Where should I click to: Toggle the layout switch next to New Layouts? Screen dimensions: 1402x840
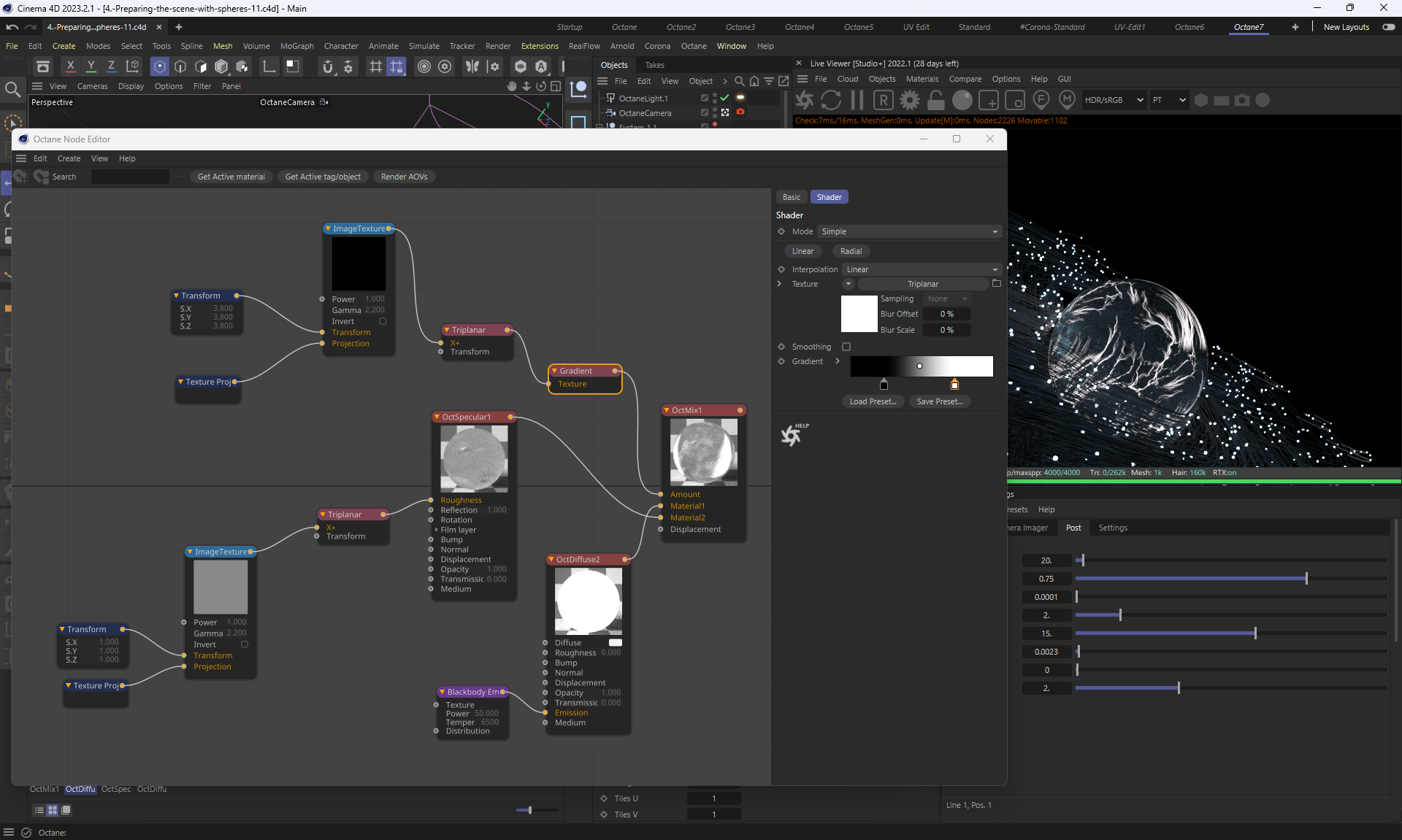point(1388,27)
